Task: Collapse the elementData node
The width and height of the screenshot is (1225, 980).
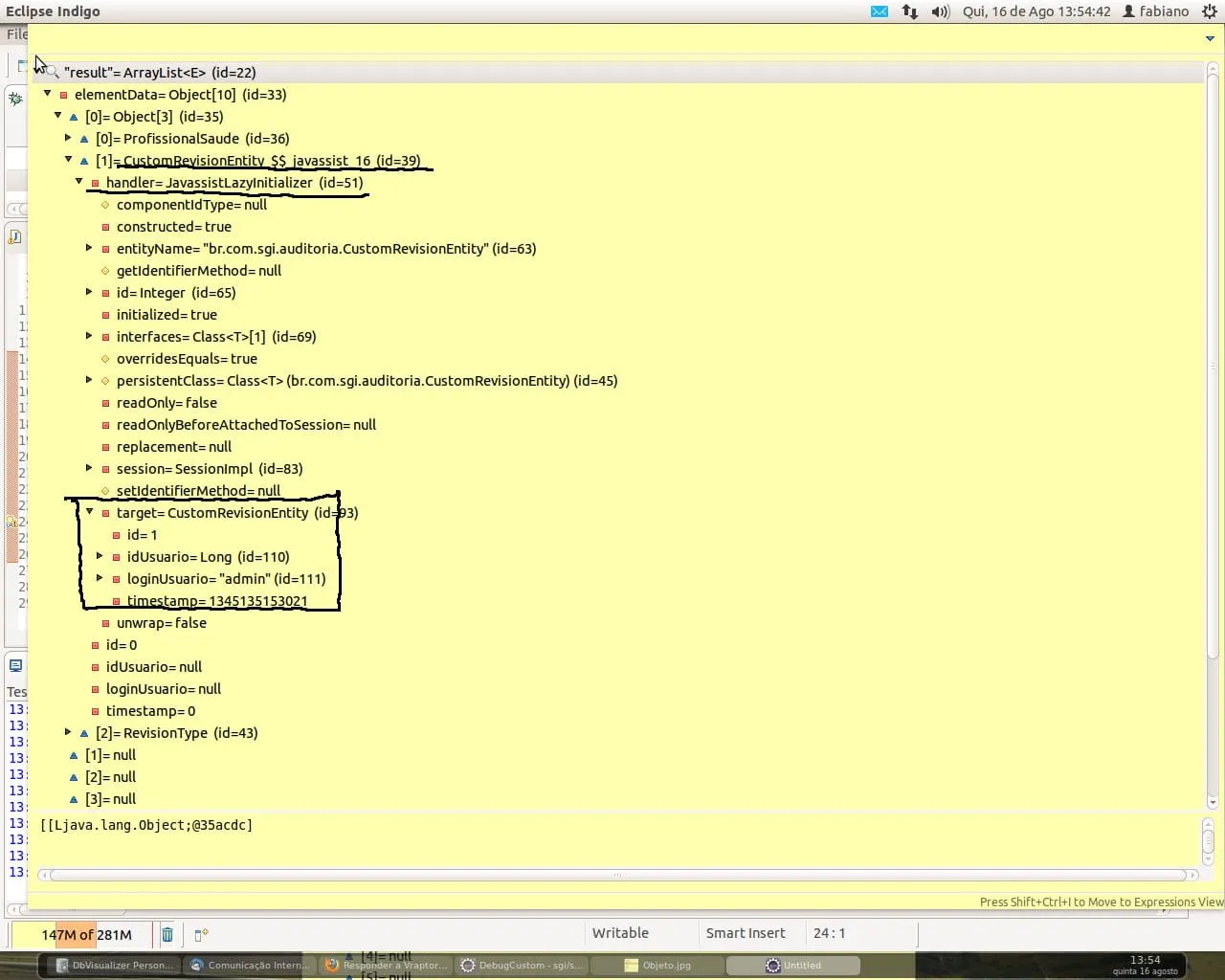Action: pyautogui.click(x=47, y=94)
